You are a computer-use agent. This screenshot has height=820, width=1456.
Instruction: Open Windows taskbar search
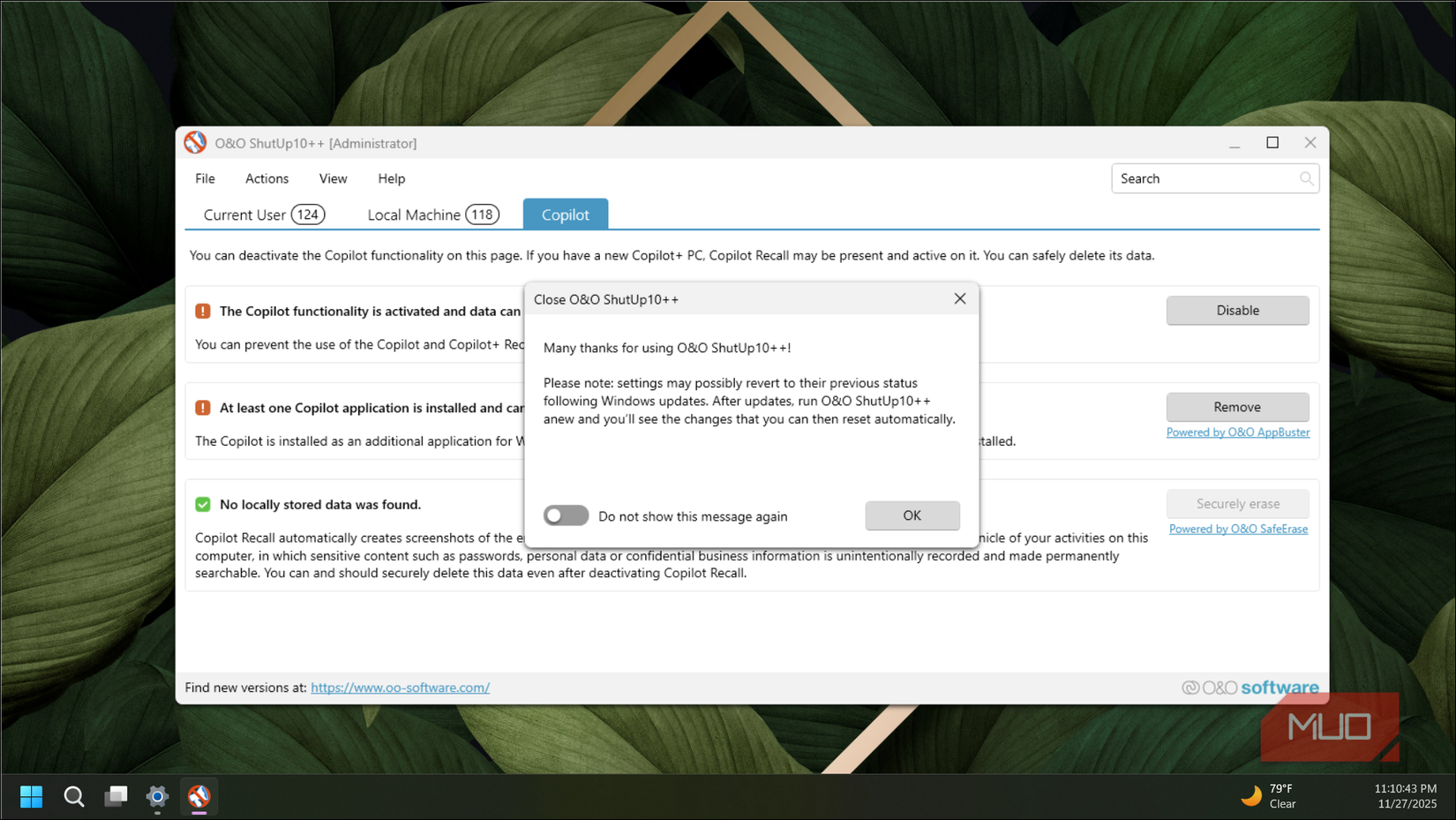tap(74, 797)
